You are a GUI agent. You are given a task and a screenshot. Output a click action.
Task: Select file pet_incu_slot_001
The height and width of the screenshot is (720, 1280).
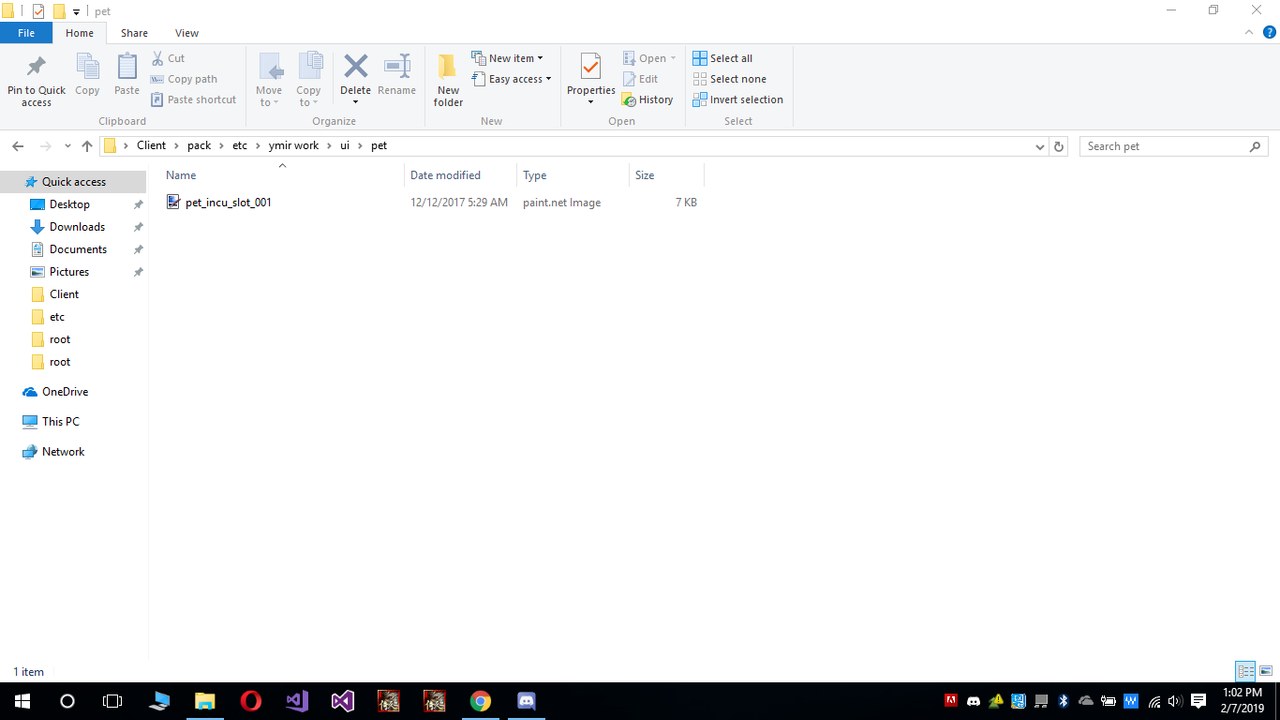(x=228, y=202)
